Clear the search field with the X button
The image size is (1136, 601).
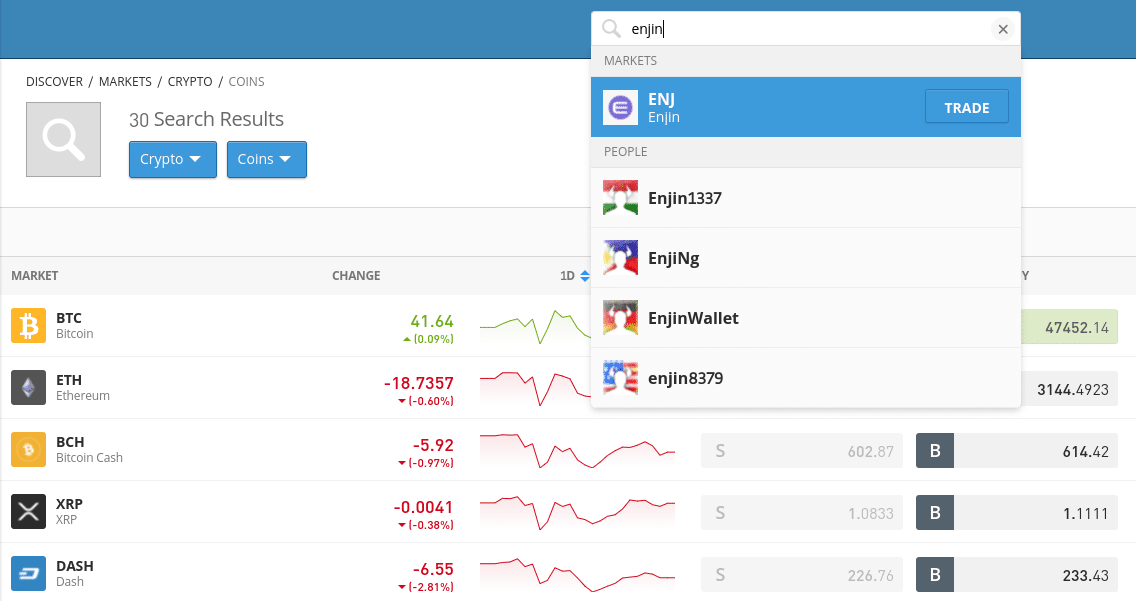1003,29
